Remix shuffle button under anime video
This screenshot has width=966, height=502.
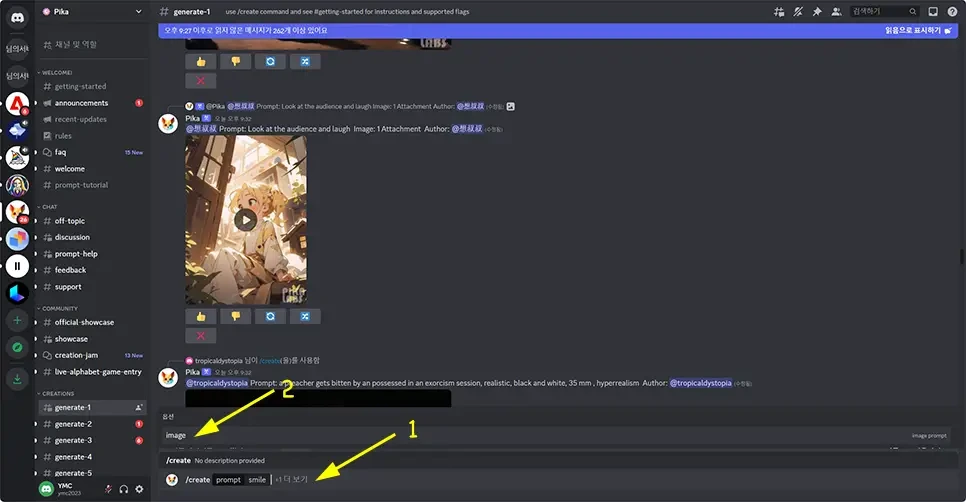(x=305, y=317)
